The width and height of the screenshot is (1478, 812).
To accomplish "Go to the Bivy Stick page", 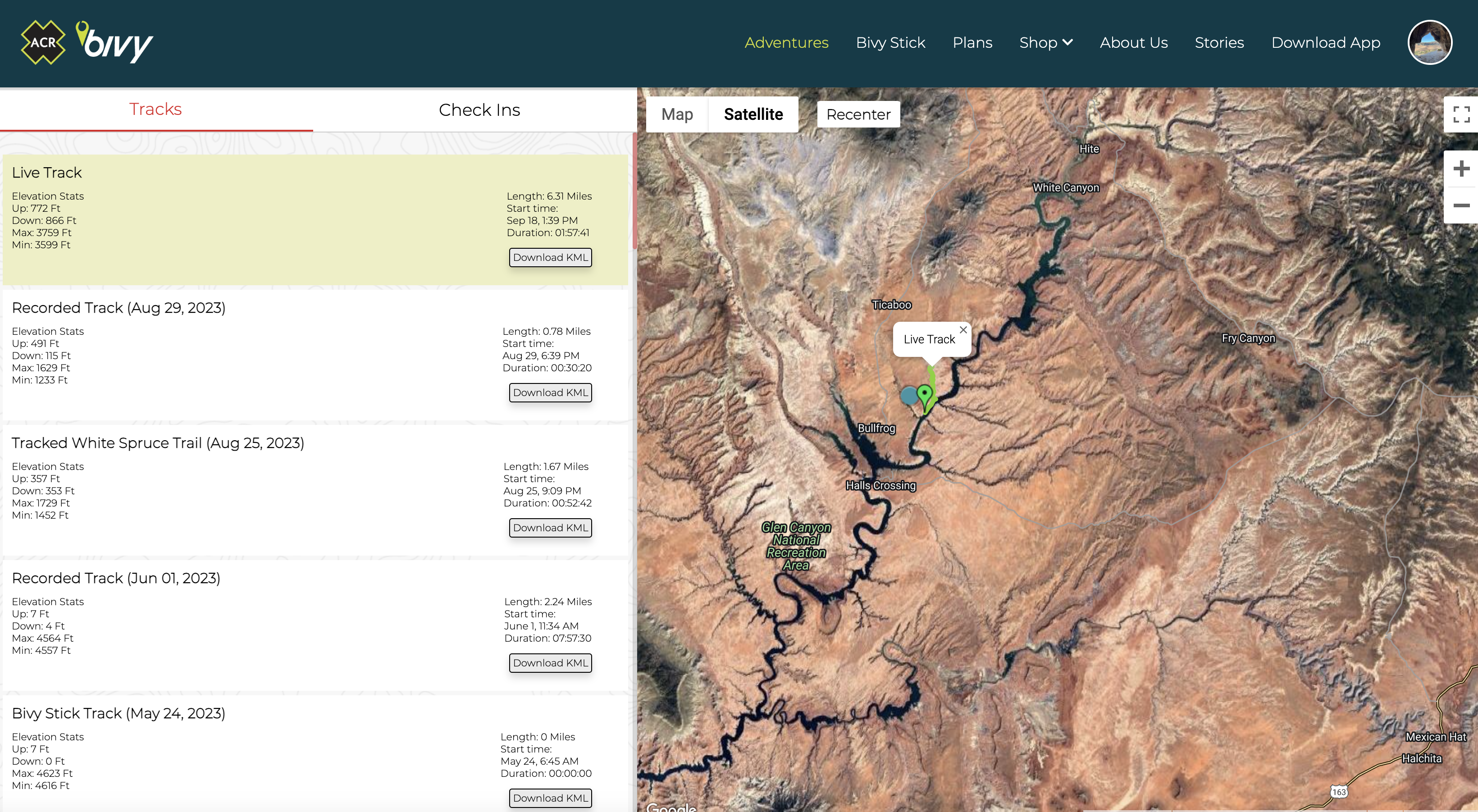I will coord(890,42).
